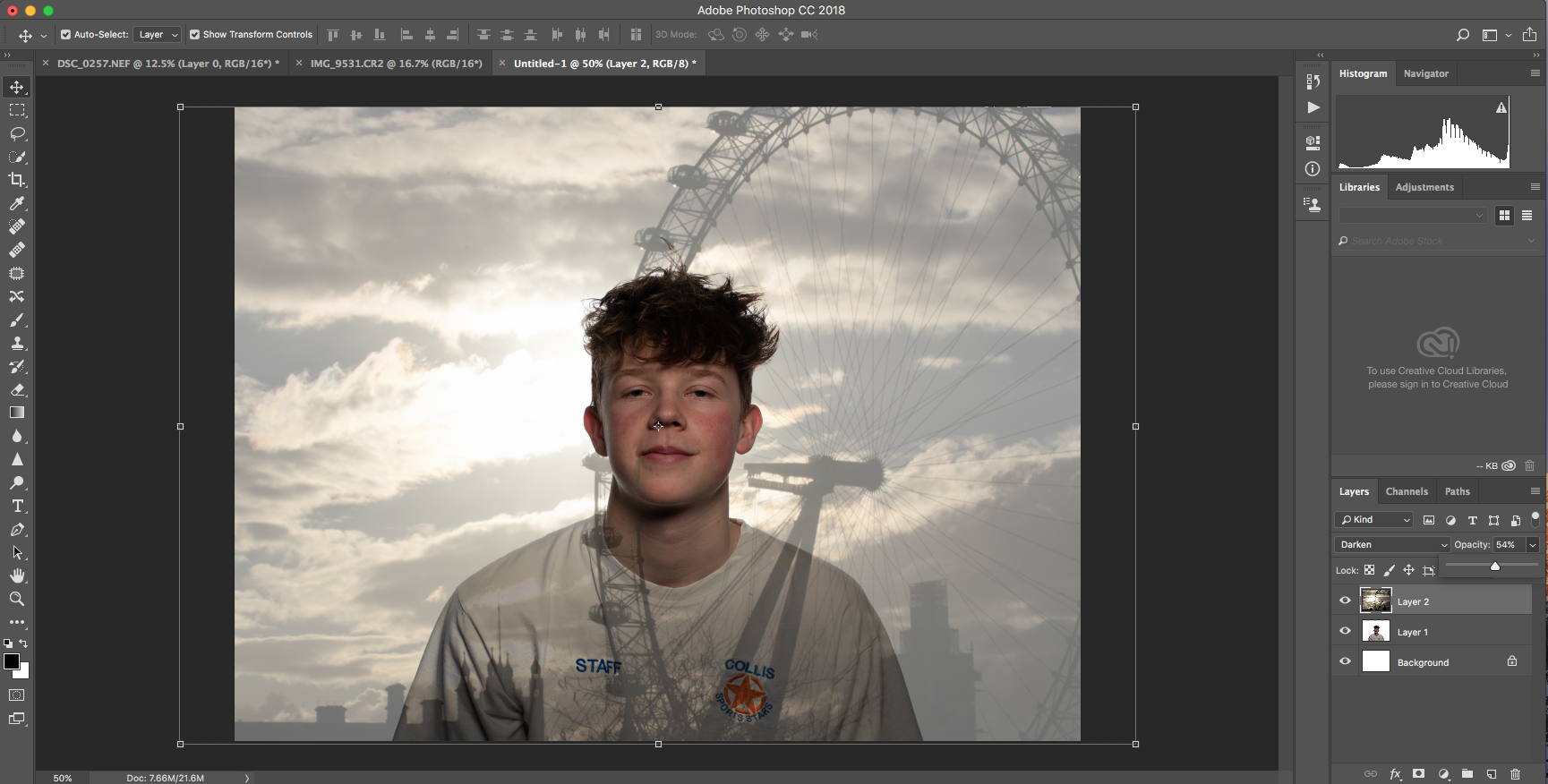Screen dimensions: 1548x784
Task: Expand the Opacity dropdown arrow
Action: pyautogui.click(x=1532, y=545)
